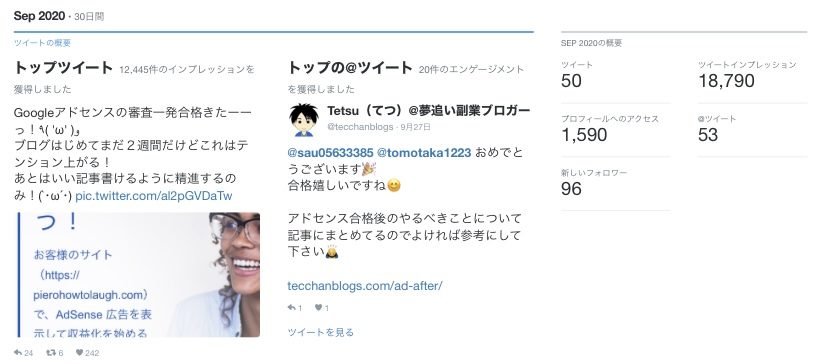Screen dimensions: 828x364
Task: Click the heart icon under the top @tweet
Action: pyautogui.click(x=318, y=307)
